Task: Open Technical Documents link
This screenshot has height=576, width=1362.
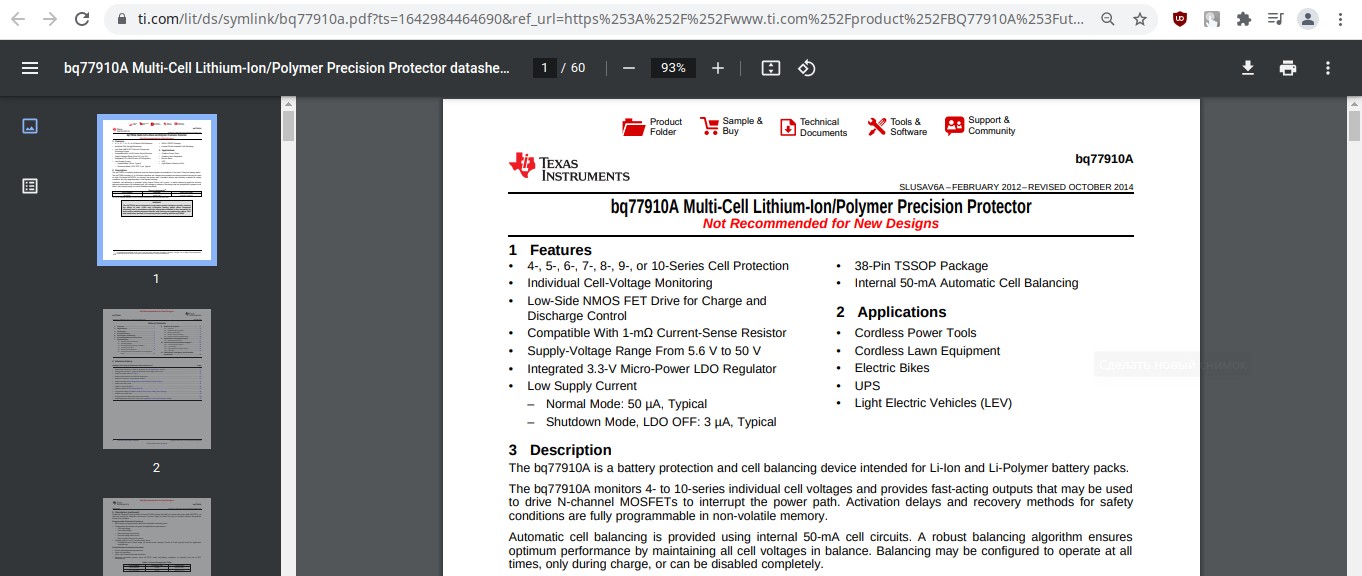Action: coord(813,127)
